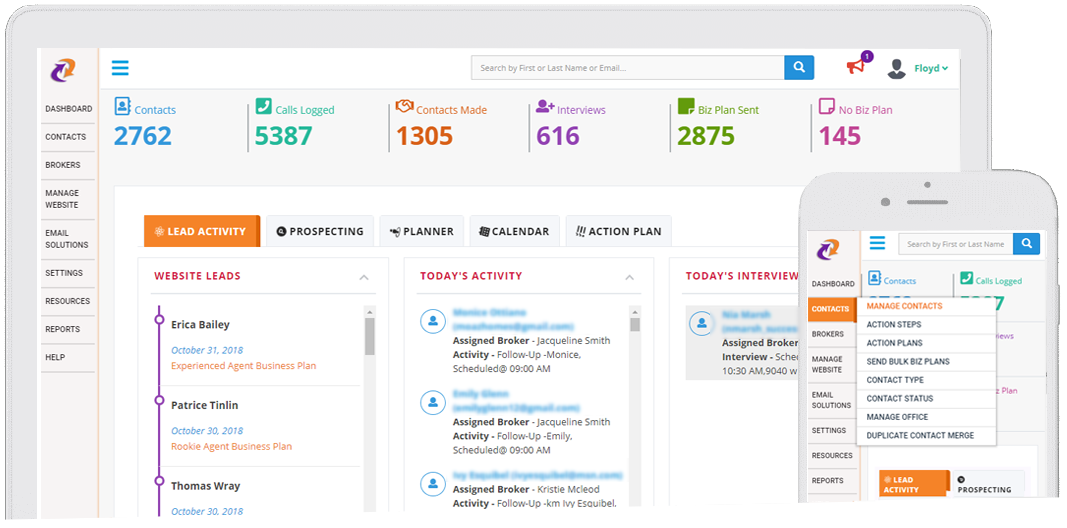Click the hamburger menu icon on desktop dashboard
The image size is (1067, 528).
[120, 68]
